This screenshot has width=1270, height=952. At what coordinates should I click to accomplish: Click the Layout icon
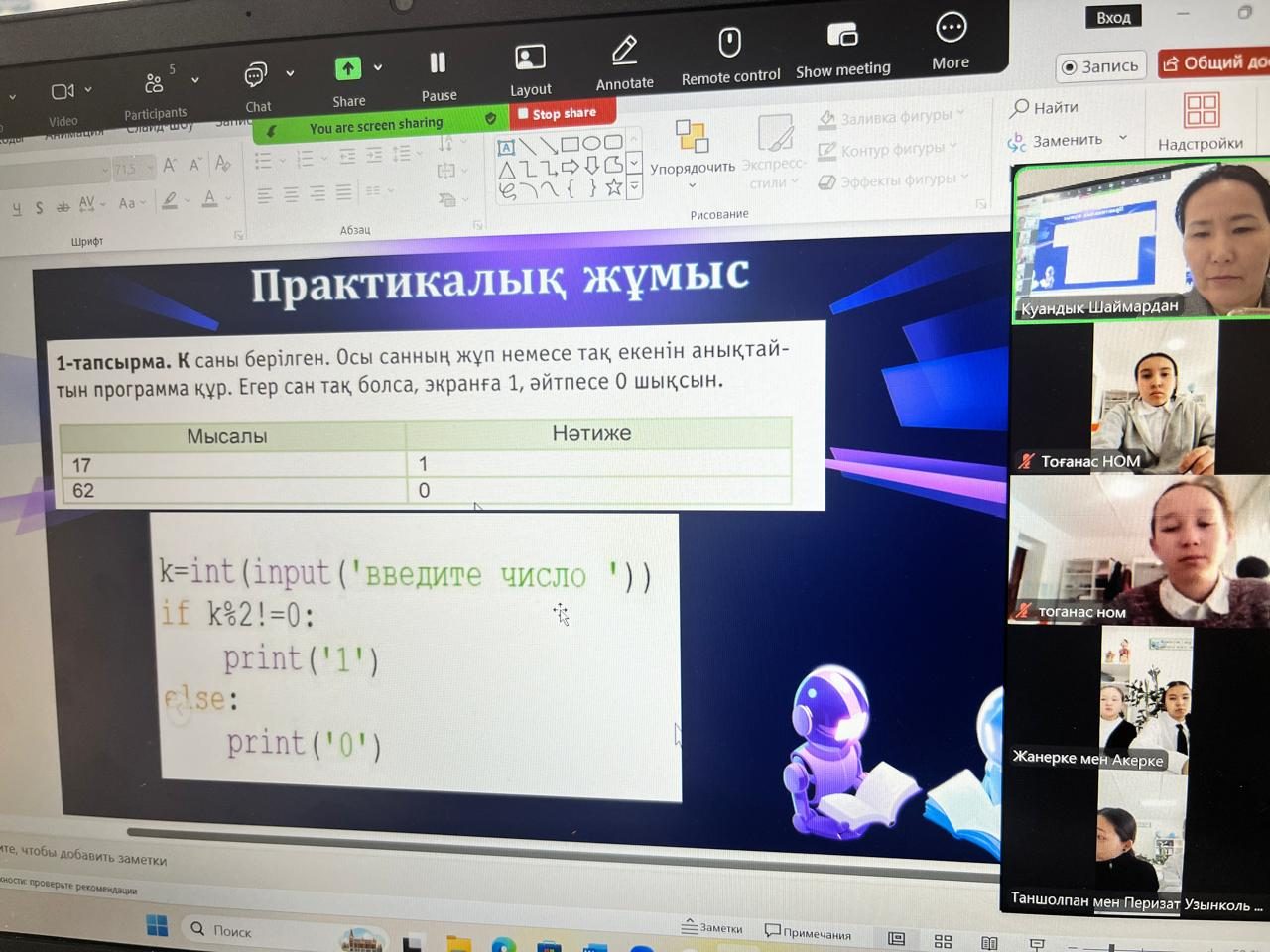point(530,59)
